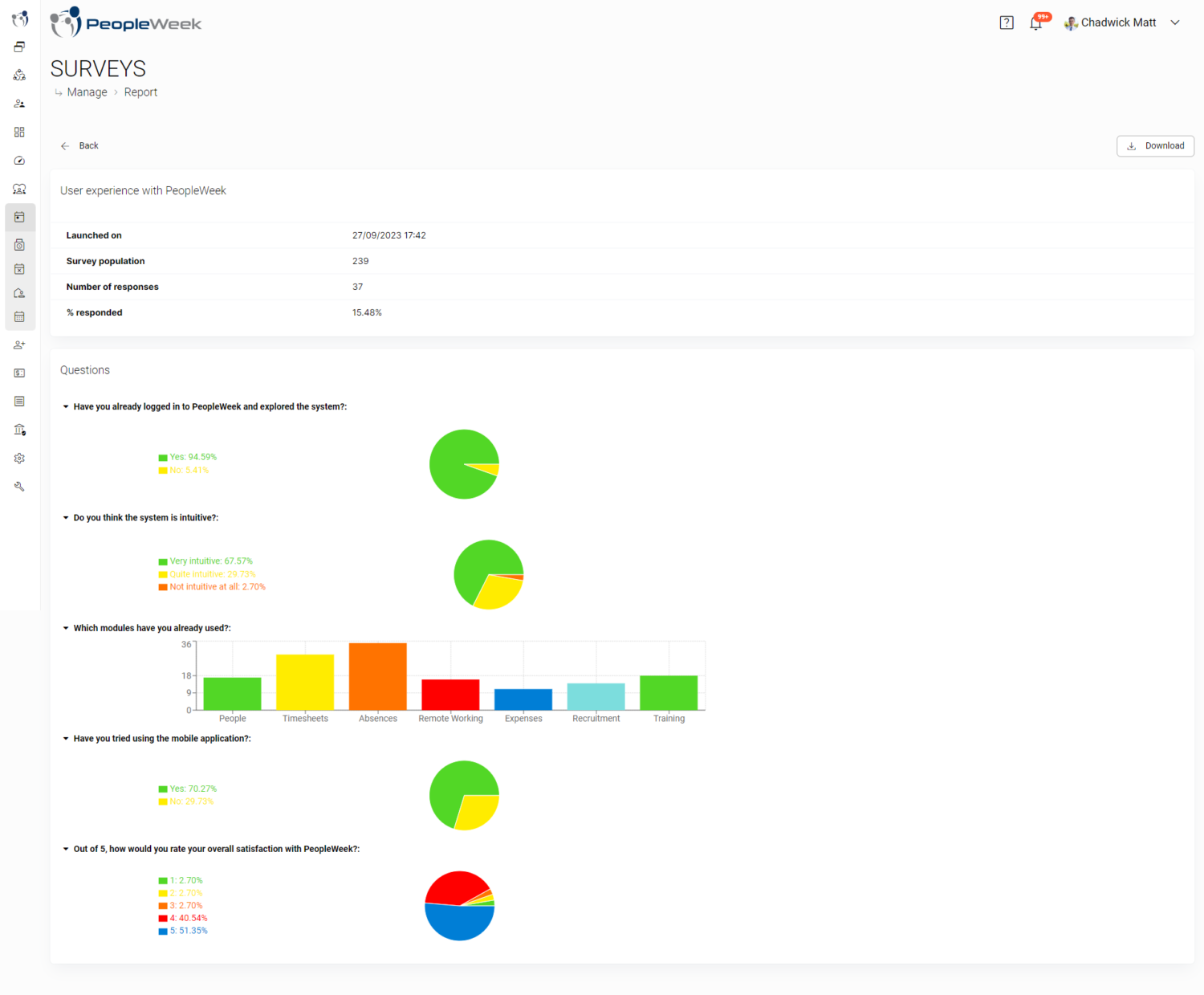Open the stacked windows sidebar icon
Image resolution: width=1204 pixels, height=995 pixels.
coord(19,47)
